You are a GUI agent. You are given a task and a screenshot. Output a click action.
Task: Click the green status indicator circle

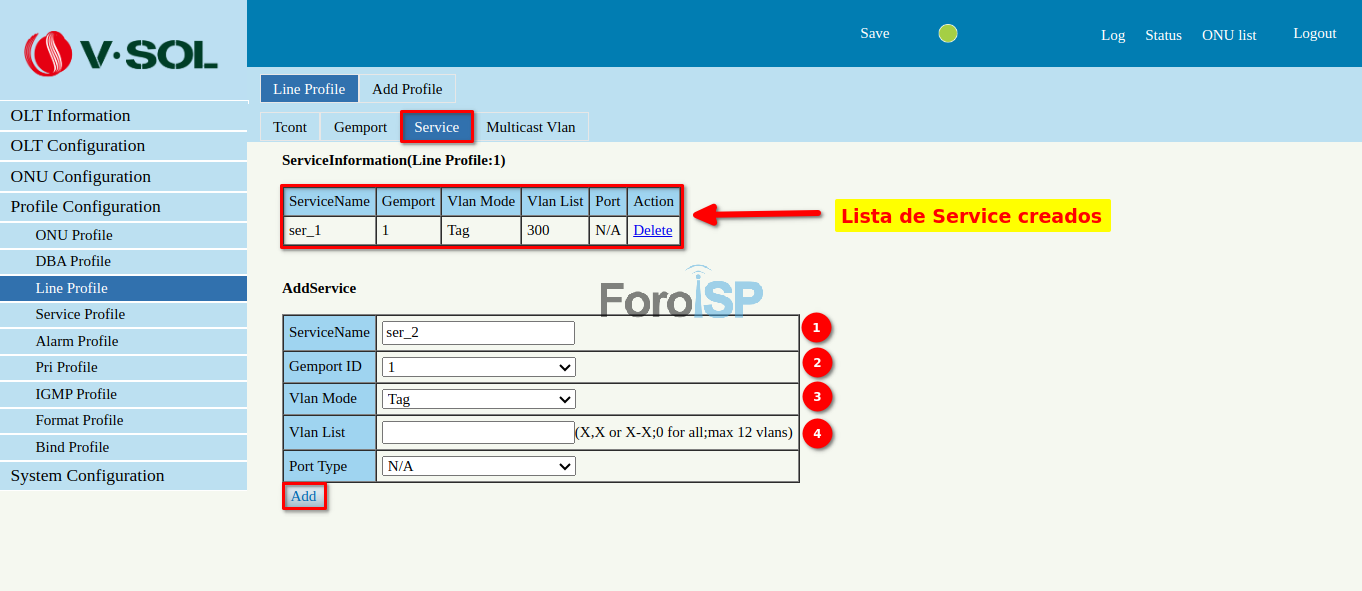948,33
